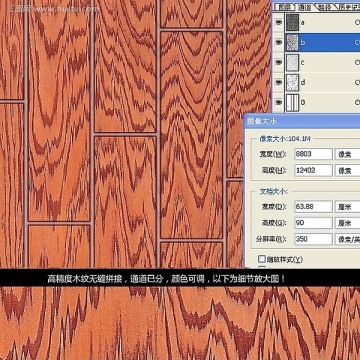
Task: Hide the bottom channel named 0
Action: [279, 102]
